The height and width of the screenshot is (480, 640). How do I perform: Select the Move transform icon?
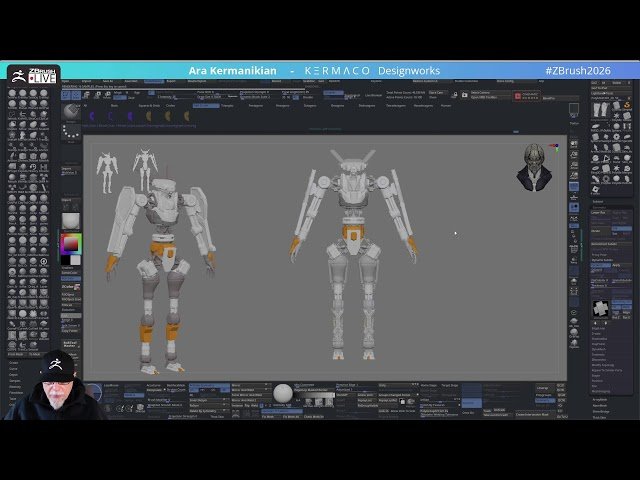[87, 96]
